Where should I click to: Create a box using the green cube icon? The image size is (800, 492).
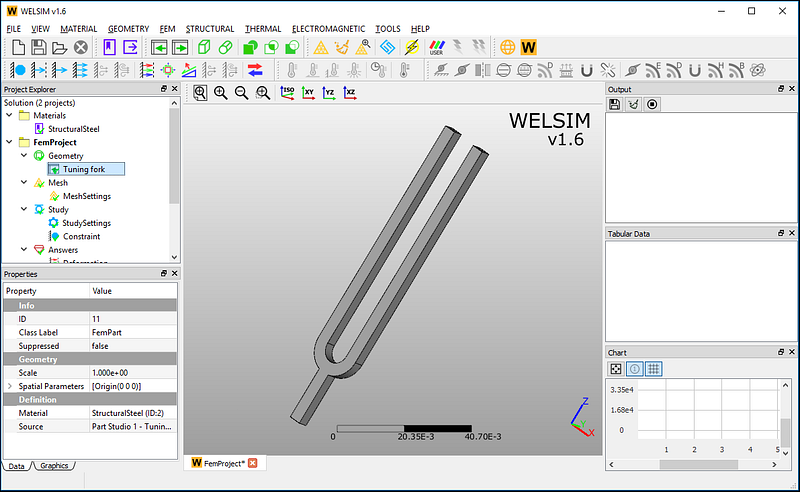tap(204, 47)
